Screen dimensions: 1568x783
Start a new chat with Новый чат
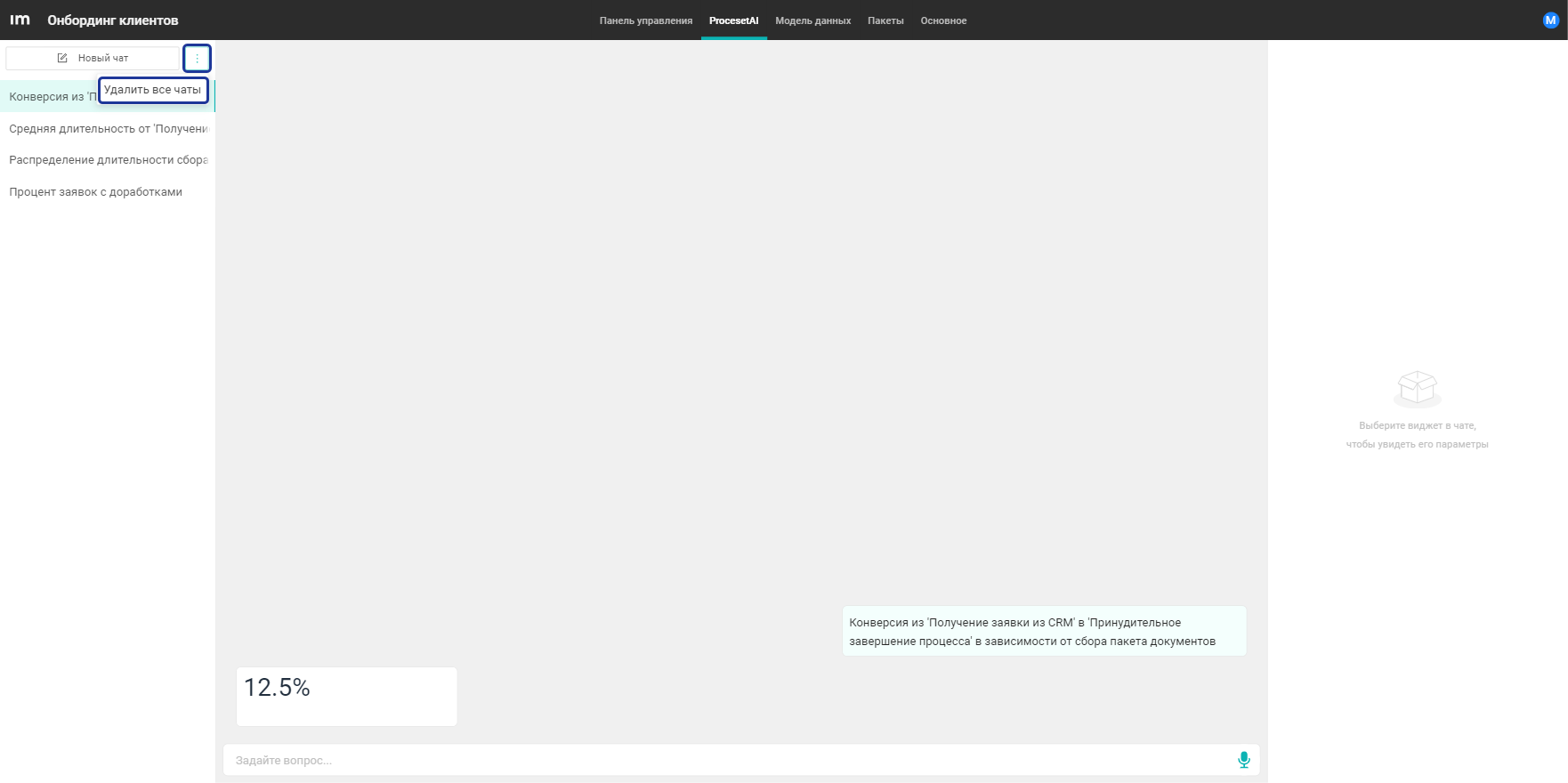[93, 58]
